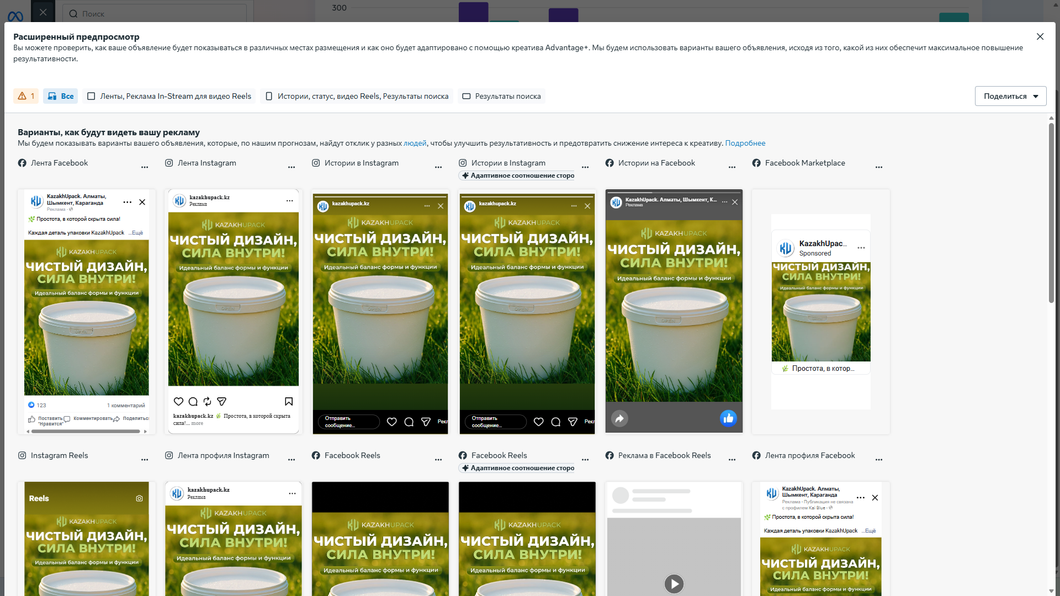Show the warnings tab with 1 issue
The image size is (1060, 596).
click(26, 96)
